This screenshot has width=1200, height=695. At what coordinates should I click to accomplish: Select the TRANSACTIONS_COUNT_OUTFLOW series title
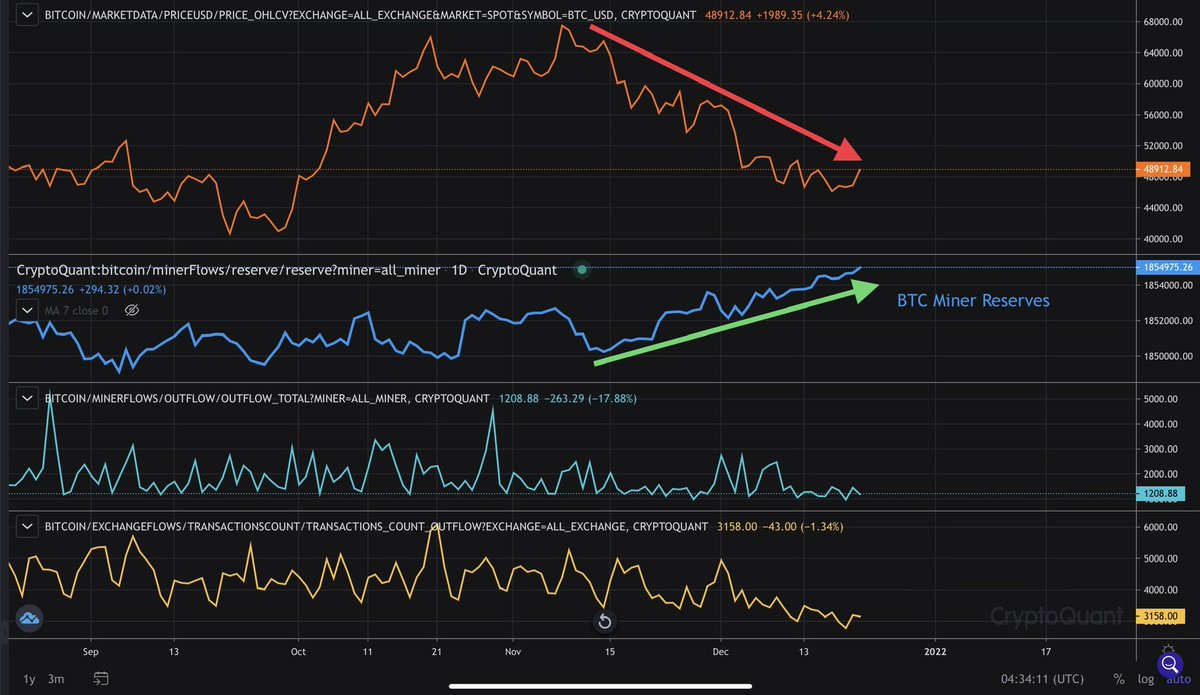[x=375, y=524]
